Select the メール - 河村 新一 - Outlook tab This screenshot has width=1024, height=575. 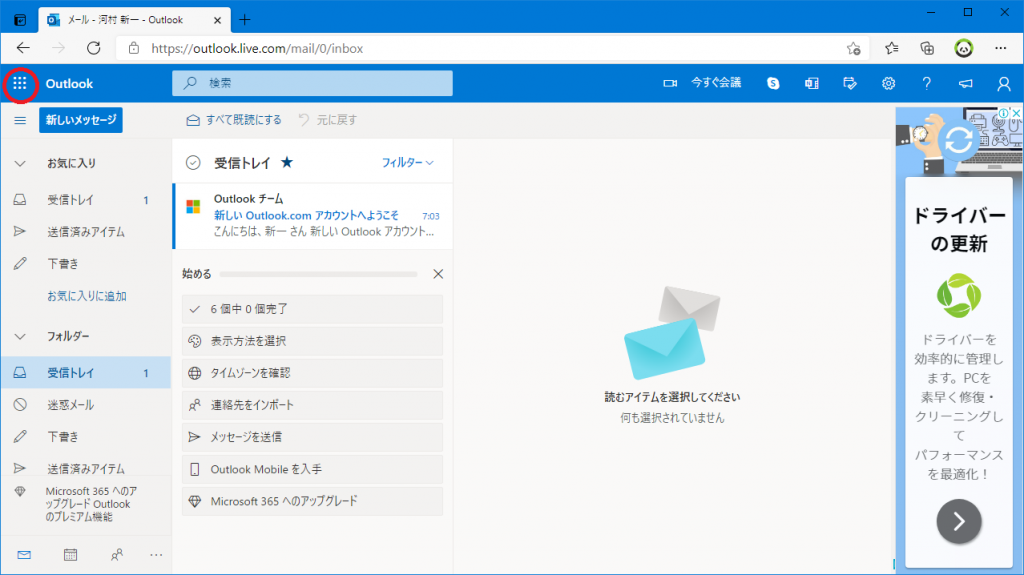tap(134, 20)
